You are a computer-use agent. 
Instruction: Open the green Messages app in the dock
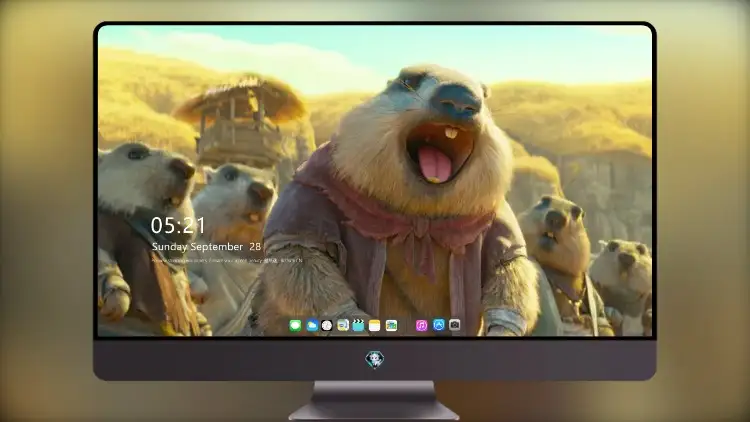tap(295, 326)
